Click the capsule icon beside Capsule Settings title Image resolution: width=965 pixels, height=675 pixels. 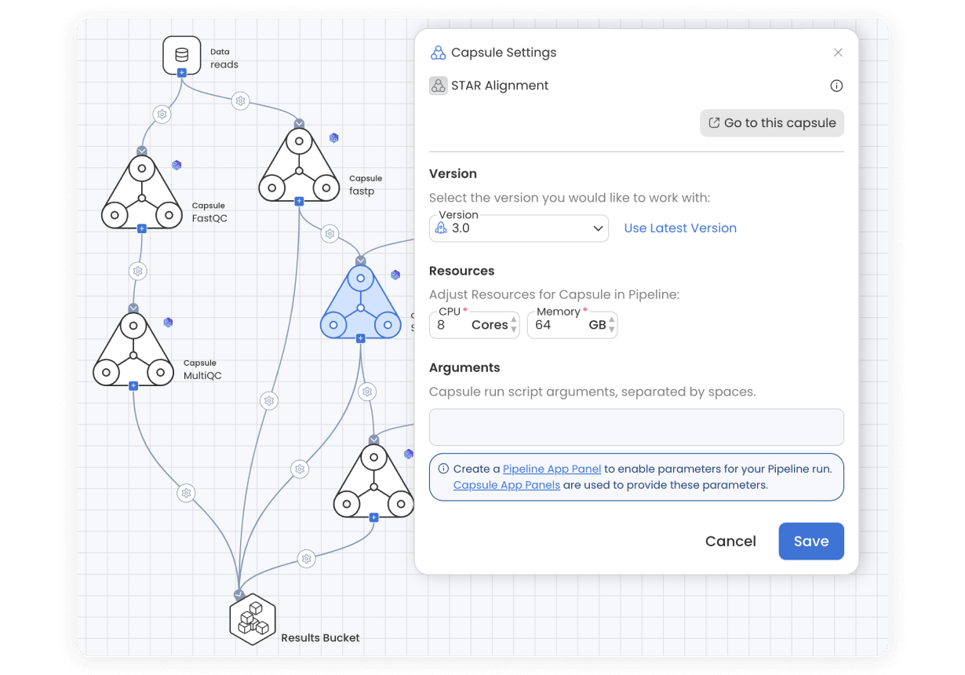click(437, 52)
